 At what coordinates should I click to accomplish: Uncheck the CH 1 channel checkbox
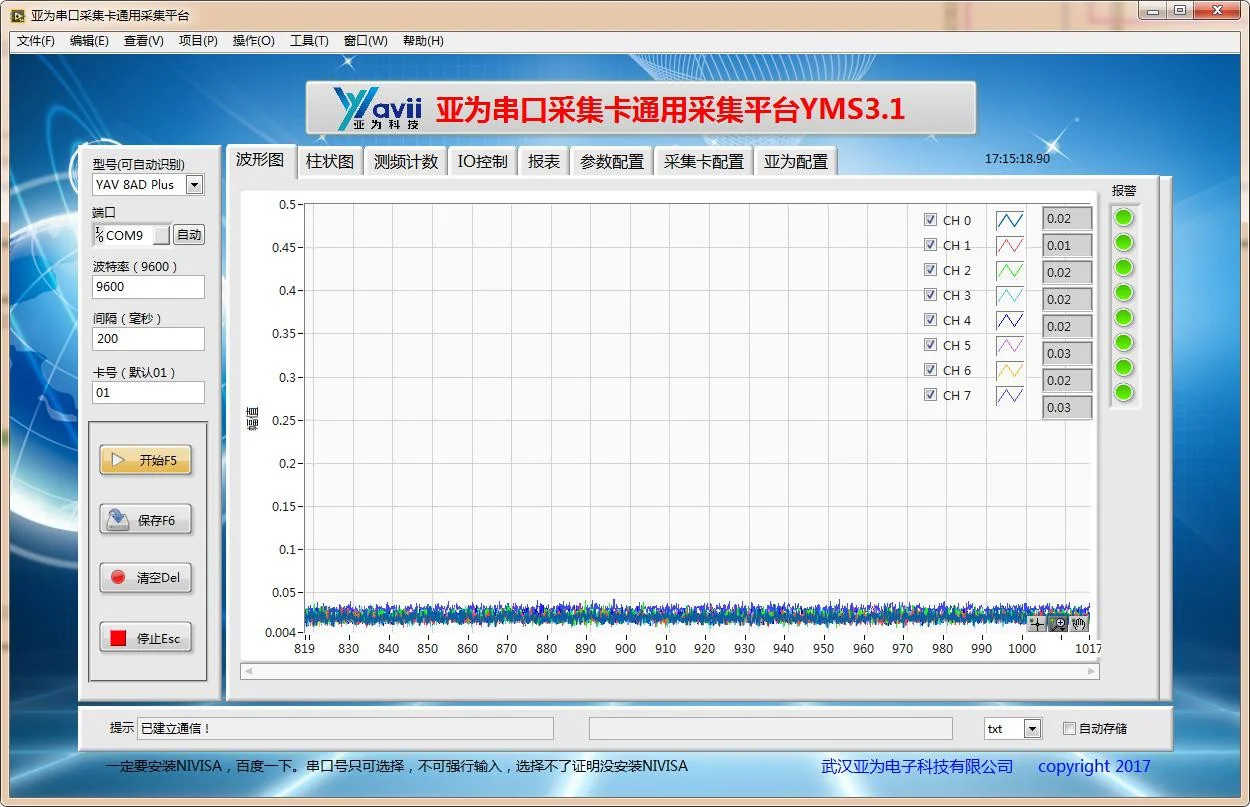931,245
